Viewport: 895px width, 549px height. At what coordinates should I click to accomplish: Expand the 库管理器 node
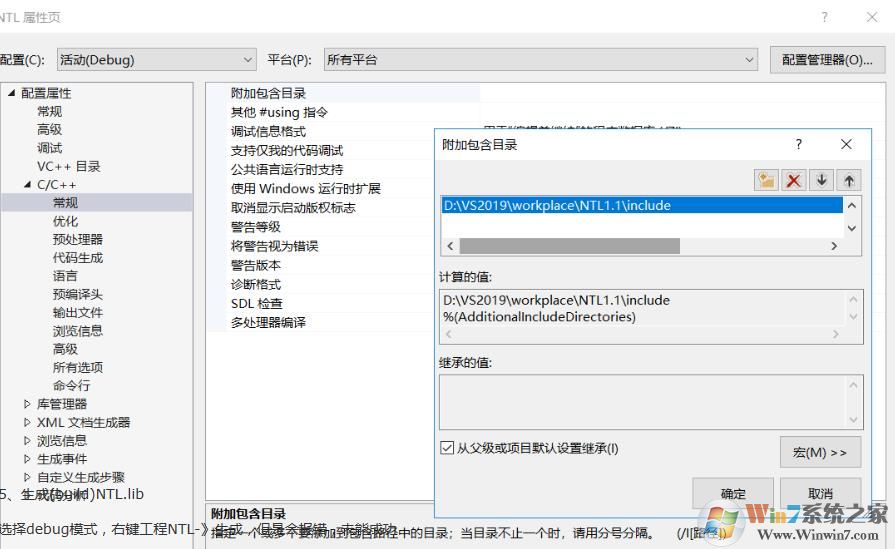click(x=27, y=404)
